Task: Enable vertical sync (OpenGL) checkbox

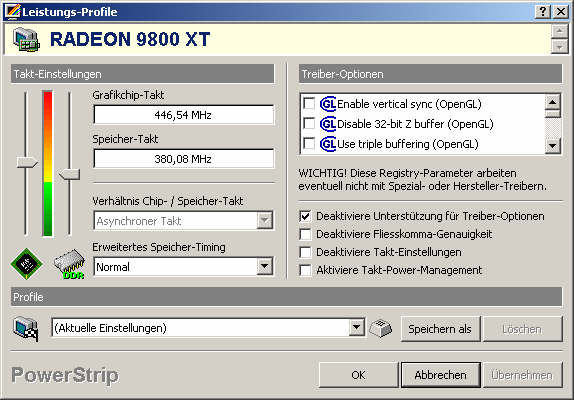Action: pos(309,104)
